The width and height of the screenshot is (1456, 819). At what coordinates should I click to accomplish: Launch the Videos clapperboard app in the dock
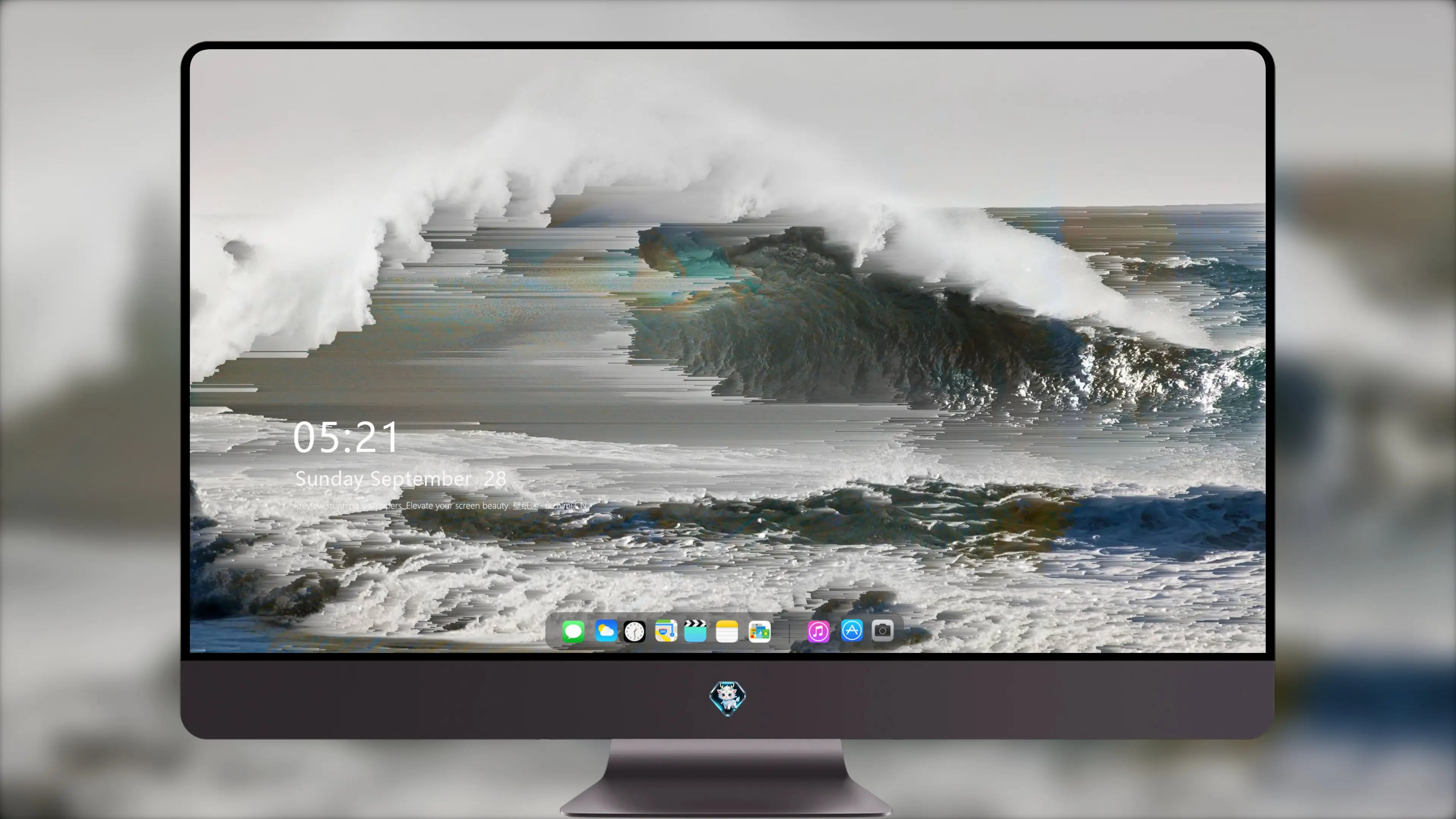point(695,631)
